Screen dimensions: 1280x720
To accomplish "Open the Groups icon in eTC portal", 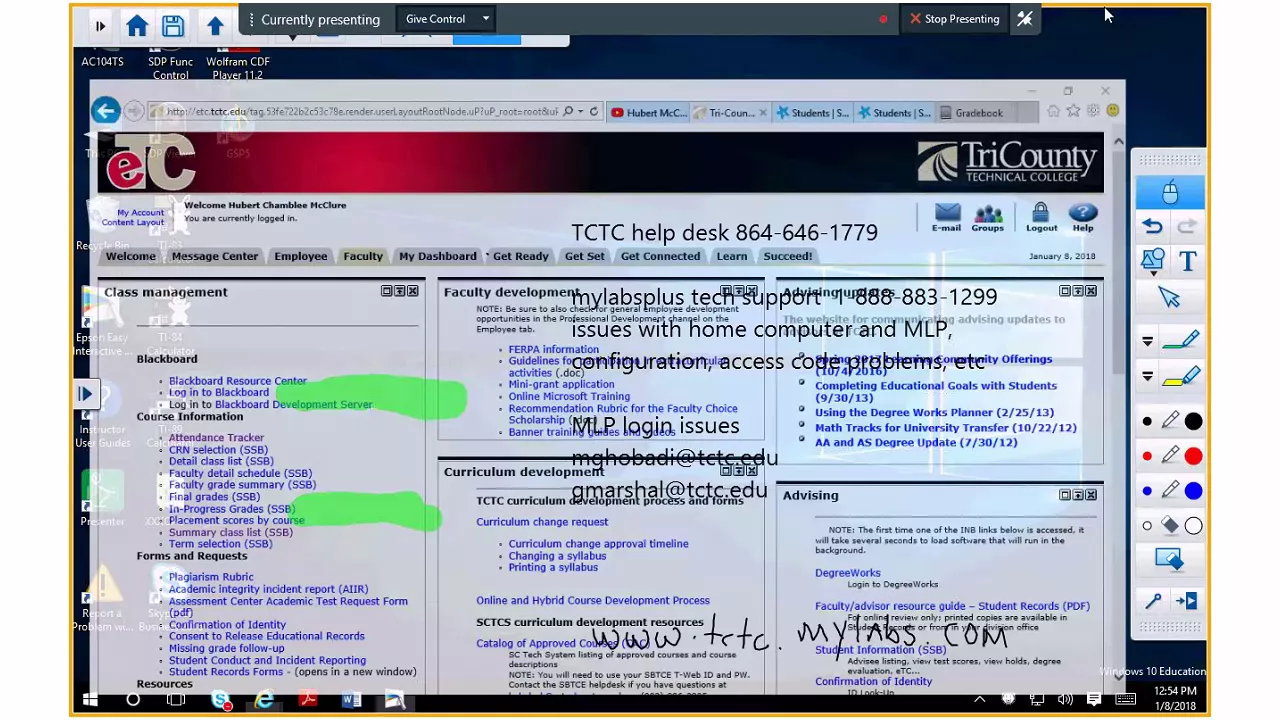I will pyautogui.click(x=988, y=217).
